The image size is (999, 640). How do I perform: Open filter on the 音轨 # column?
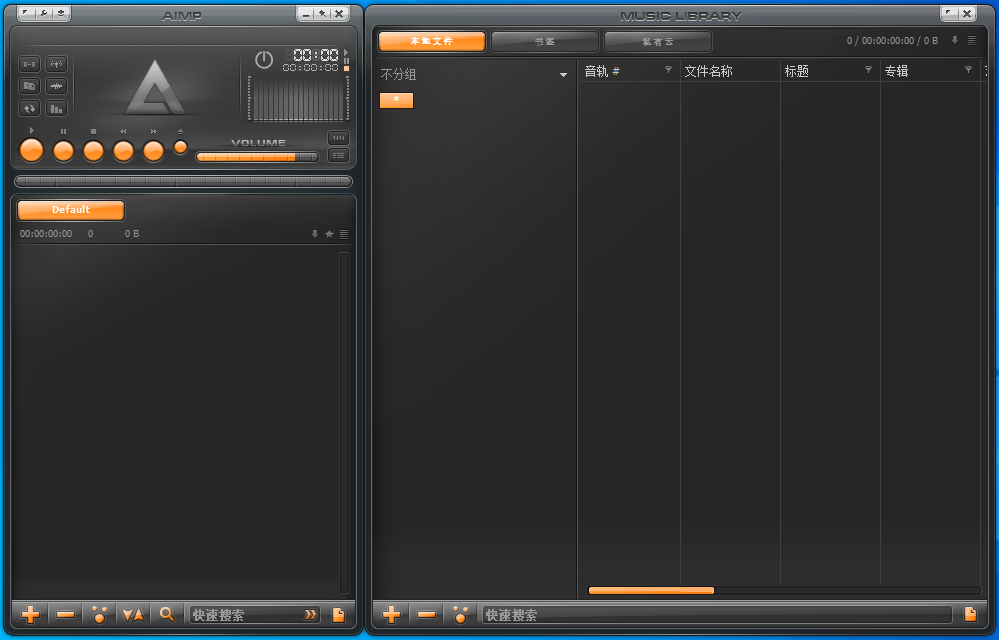click(668, 70)
